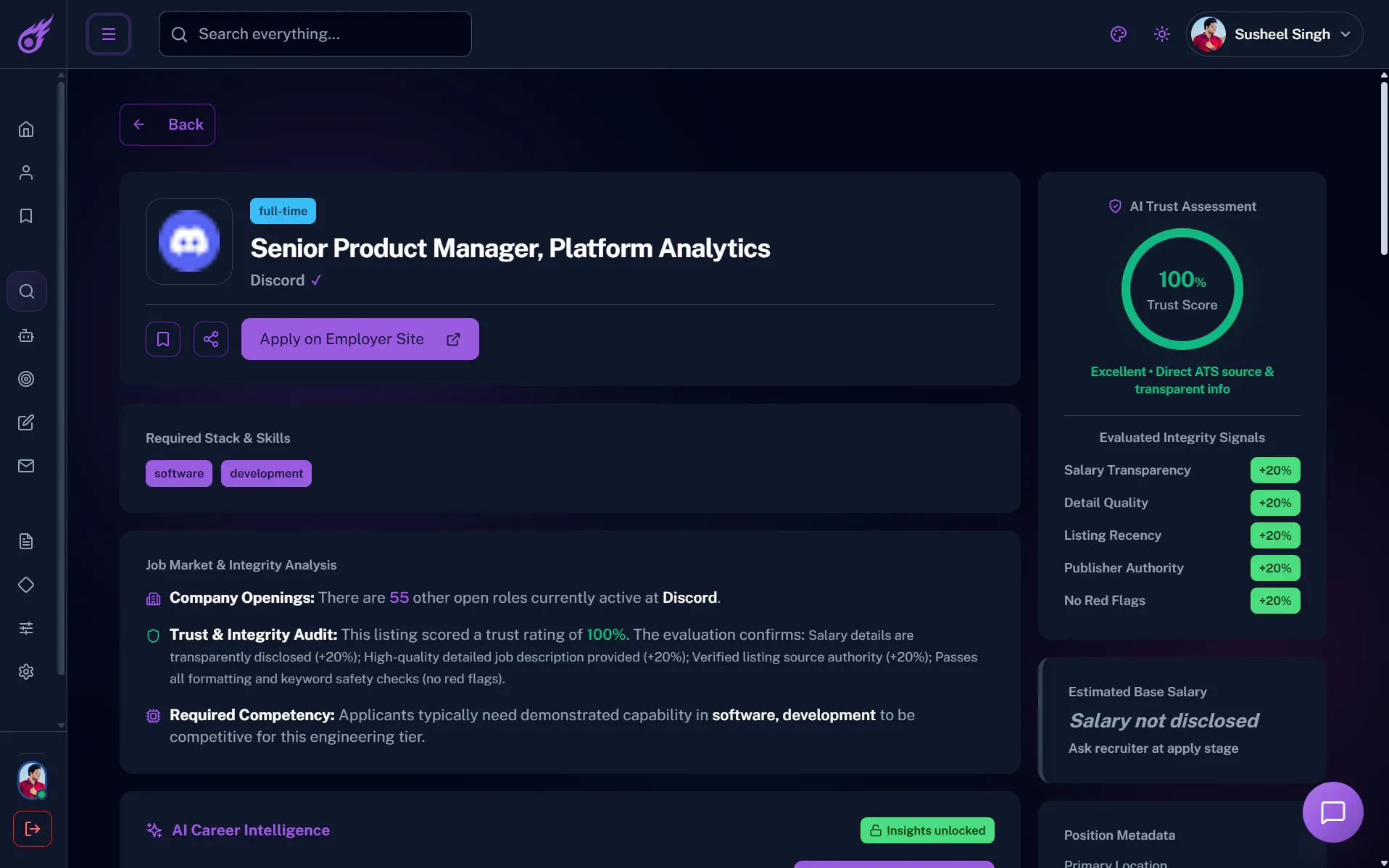This screenshot has height=868, width=1389.
Task: Click the Trust & Integrity Audit shield icon
Action: coord(153,635)
